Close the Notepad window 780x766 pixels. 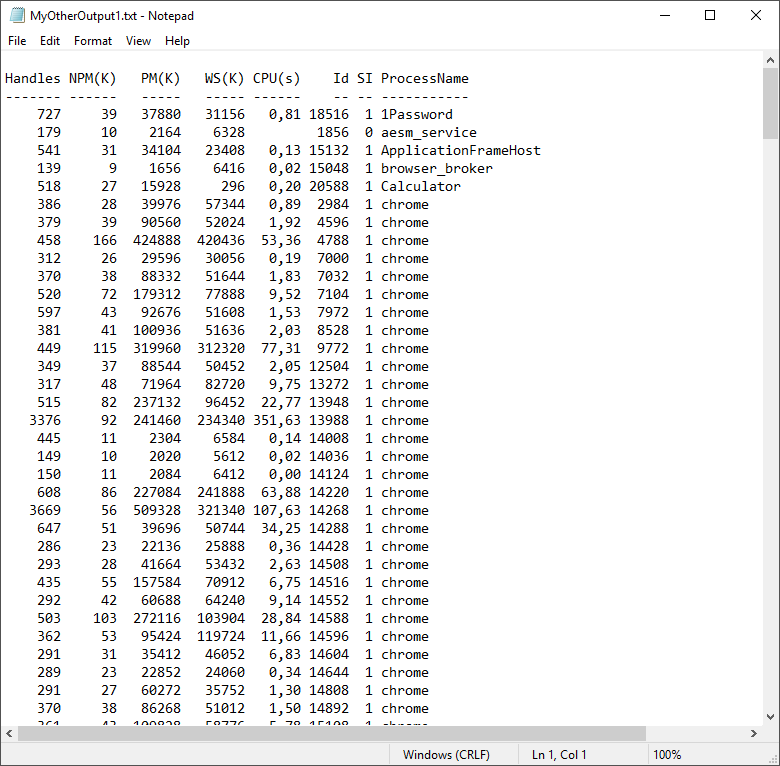tap(756, 15)
